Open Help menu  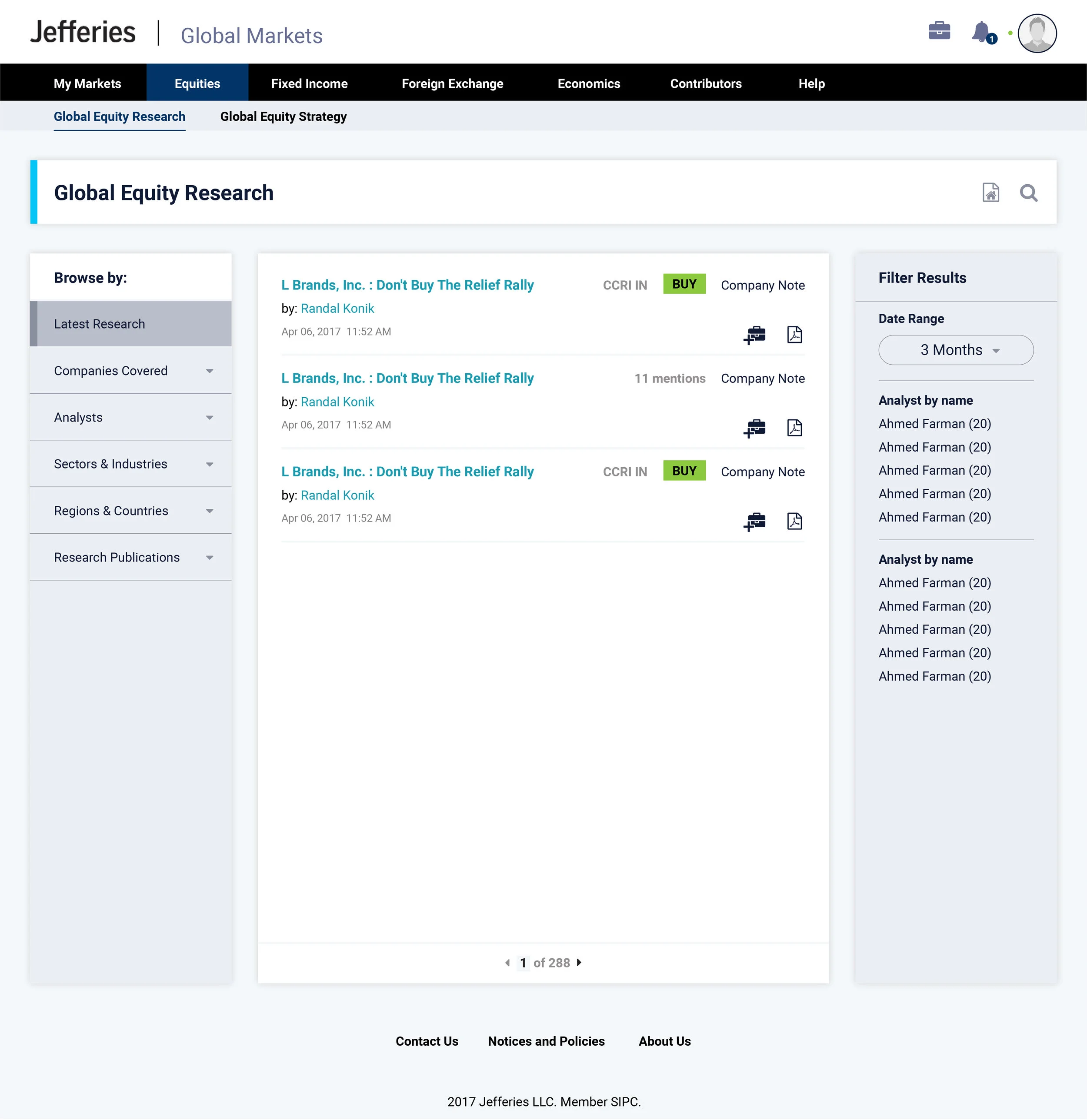coord(811,83)
